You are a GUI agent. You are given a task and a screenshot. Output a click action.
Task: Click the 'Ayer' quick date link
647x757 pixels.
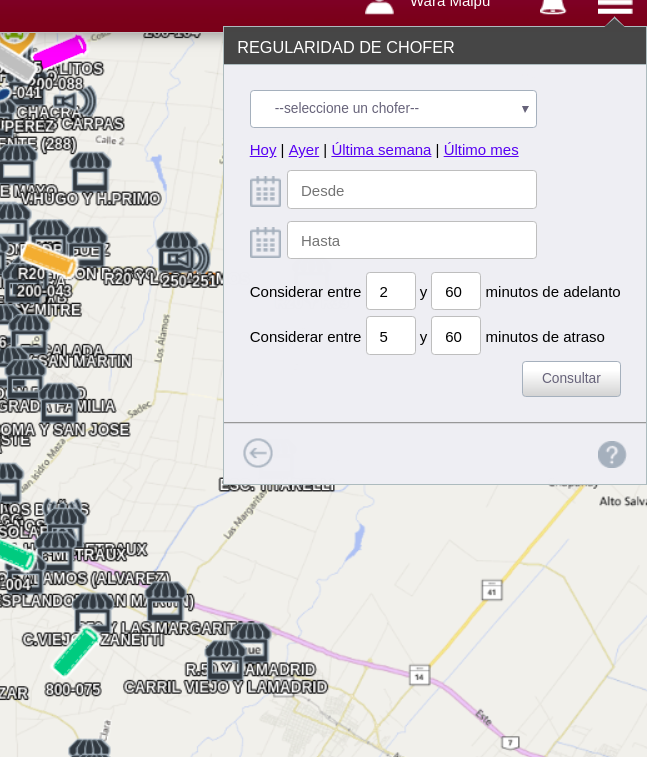(304, 150)
